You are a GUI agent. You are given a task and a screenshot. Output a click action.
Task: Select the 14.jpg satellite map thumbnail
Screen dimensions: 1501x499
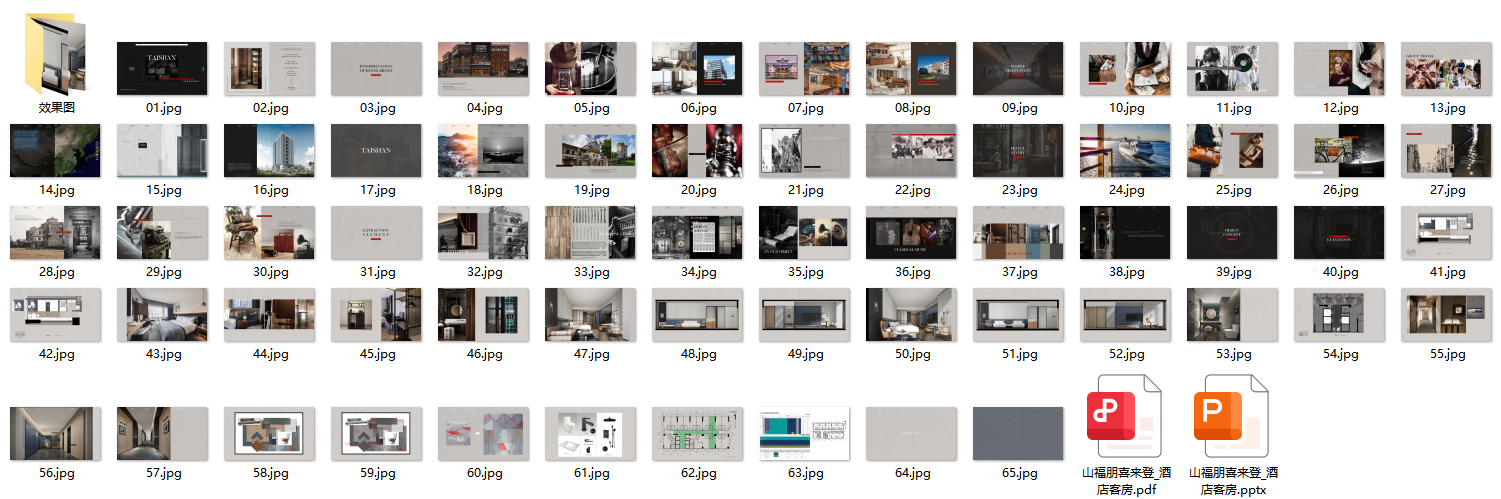[x=55, y=151]
